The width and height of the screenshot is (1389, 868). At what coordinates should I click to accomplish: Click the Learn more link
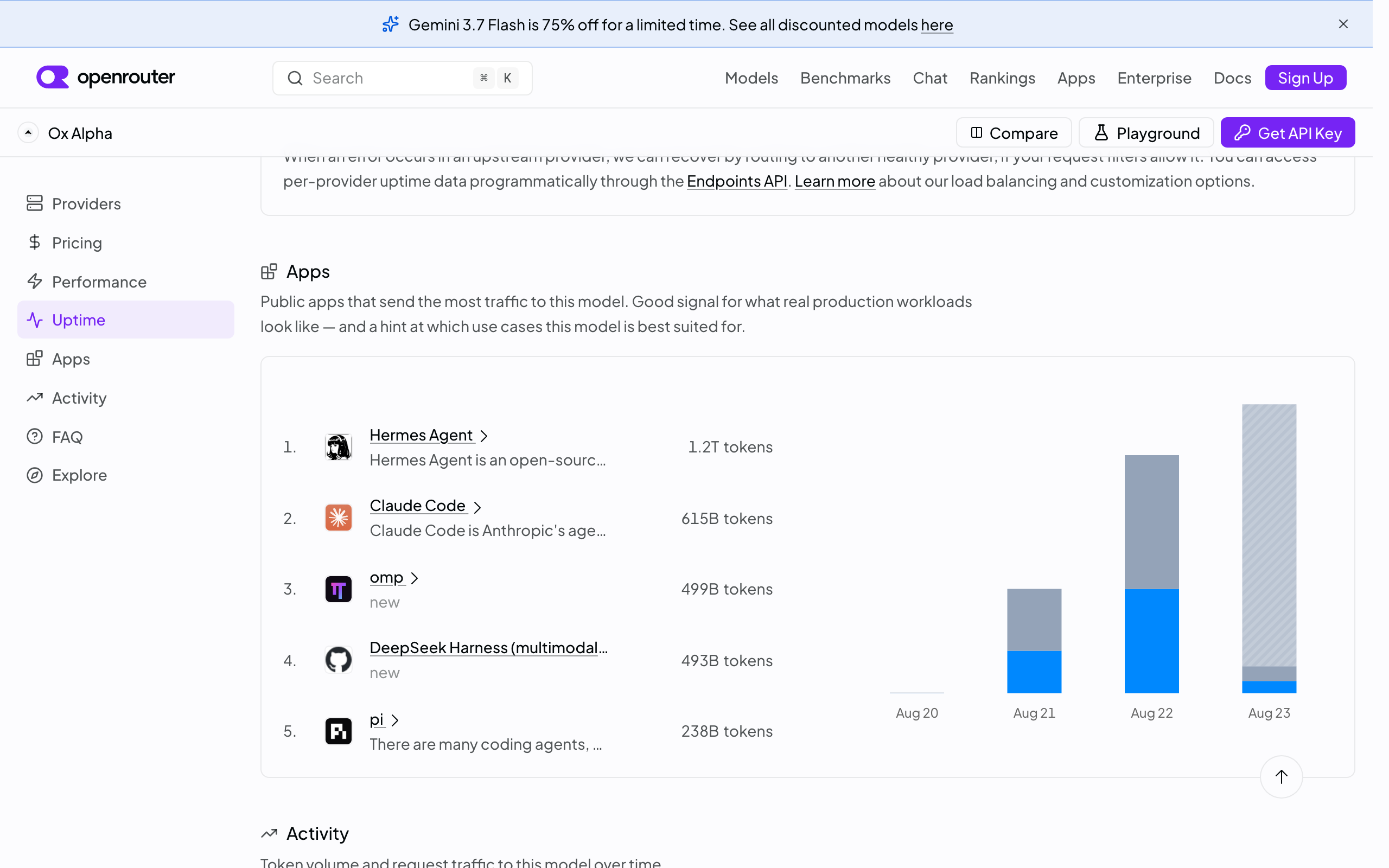click(834, 181)
